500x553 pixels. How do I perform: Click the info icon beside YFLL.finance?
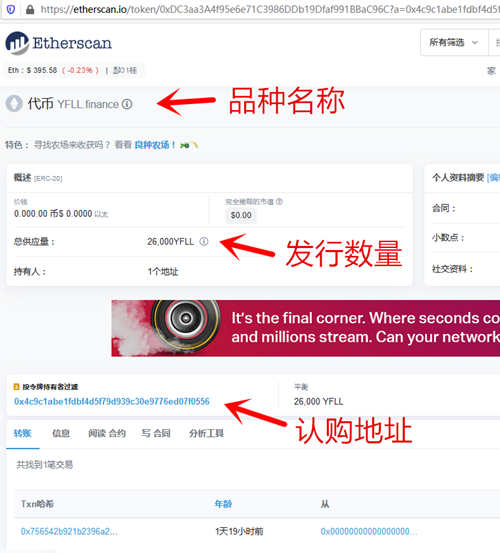[x=127, y=104]
